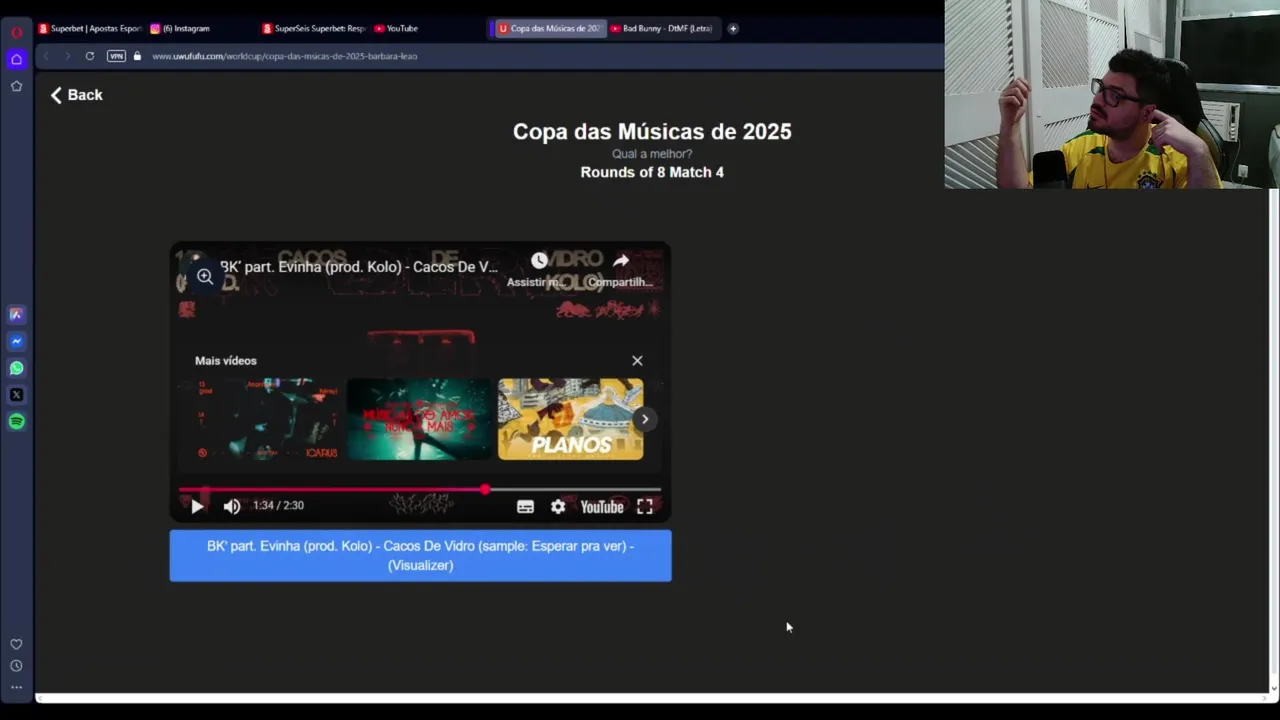Watch on YouTube logo link
This screenshot has width=1280, height=720.
pos(602,507)
